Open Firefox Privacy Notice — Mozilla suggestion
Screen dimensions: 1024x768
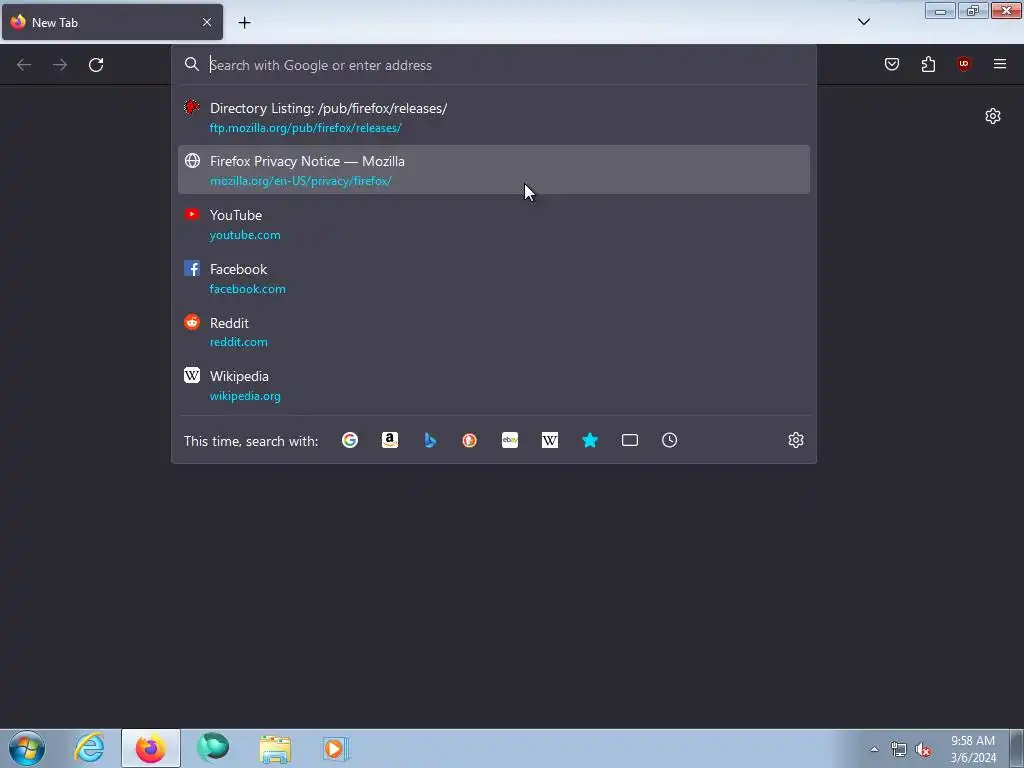[x=494, y=170]
